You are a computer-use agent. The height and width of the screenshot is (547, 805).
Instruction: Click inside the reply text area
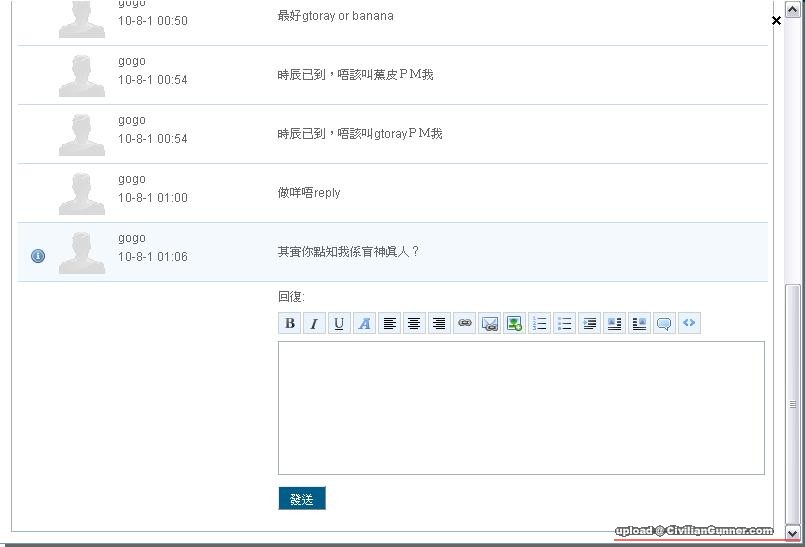click(521, 407)
